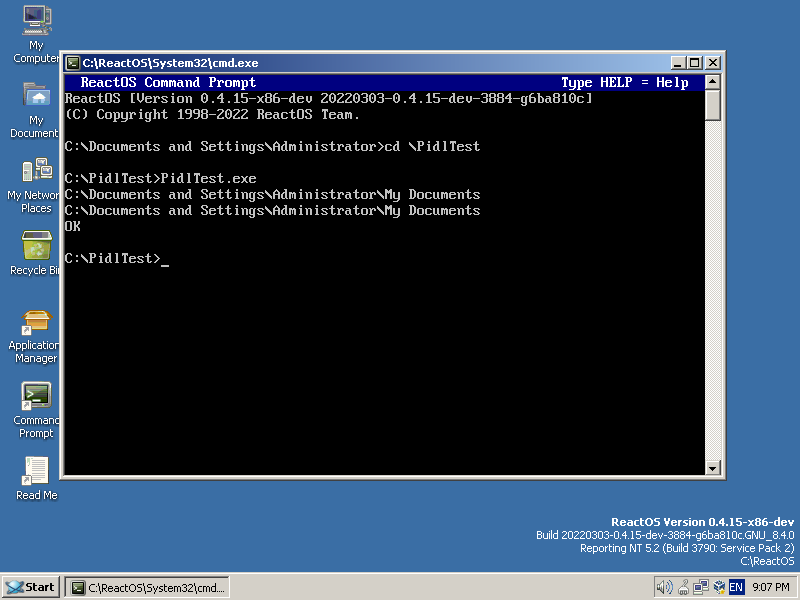Click the cmd.exe taskbar button
Screen dimensions: 800x600
coord(147,587)
